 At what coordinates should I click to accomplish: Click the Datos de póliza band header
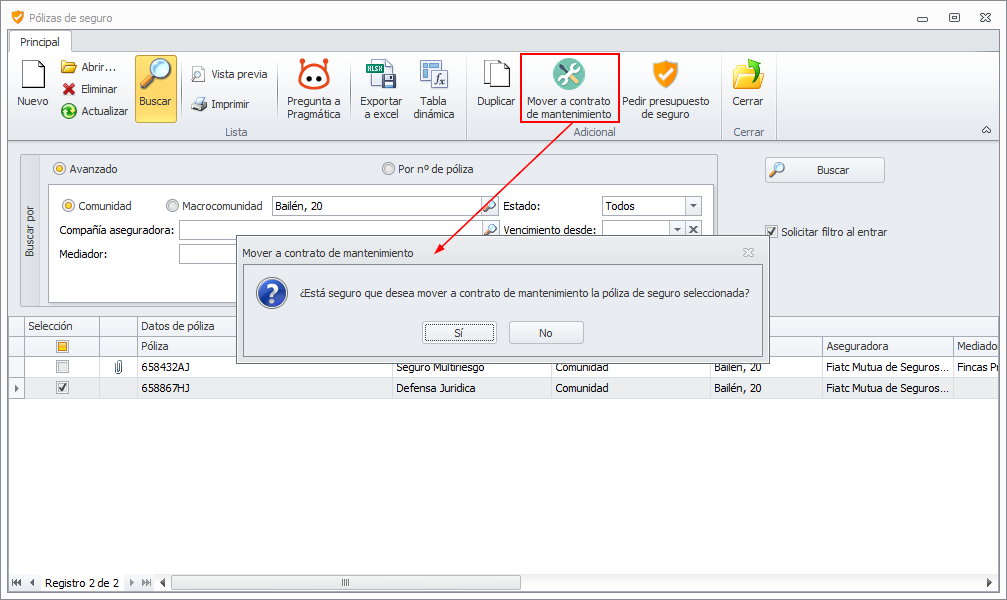click(x=187, y=326)
